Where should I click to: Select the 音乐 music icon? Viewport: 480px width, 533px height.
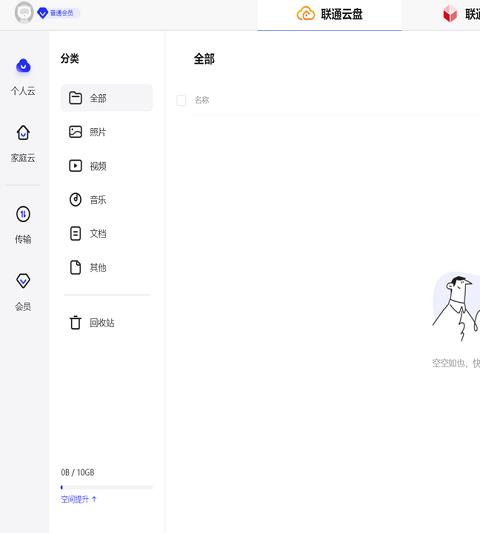(75, 200)
